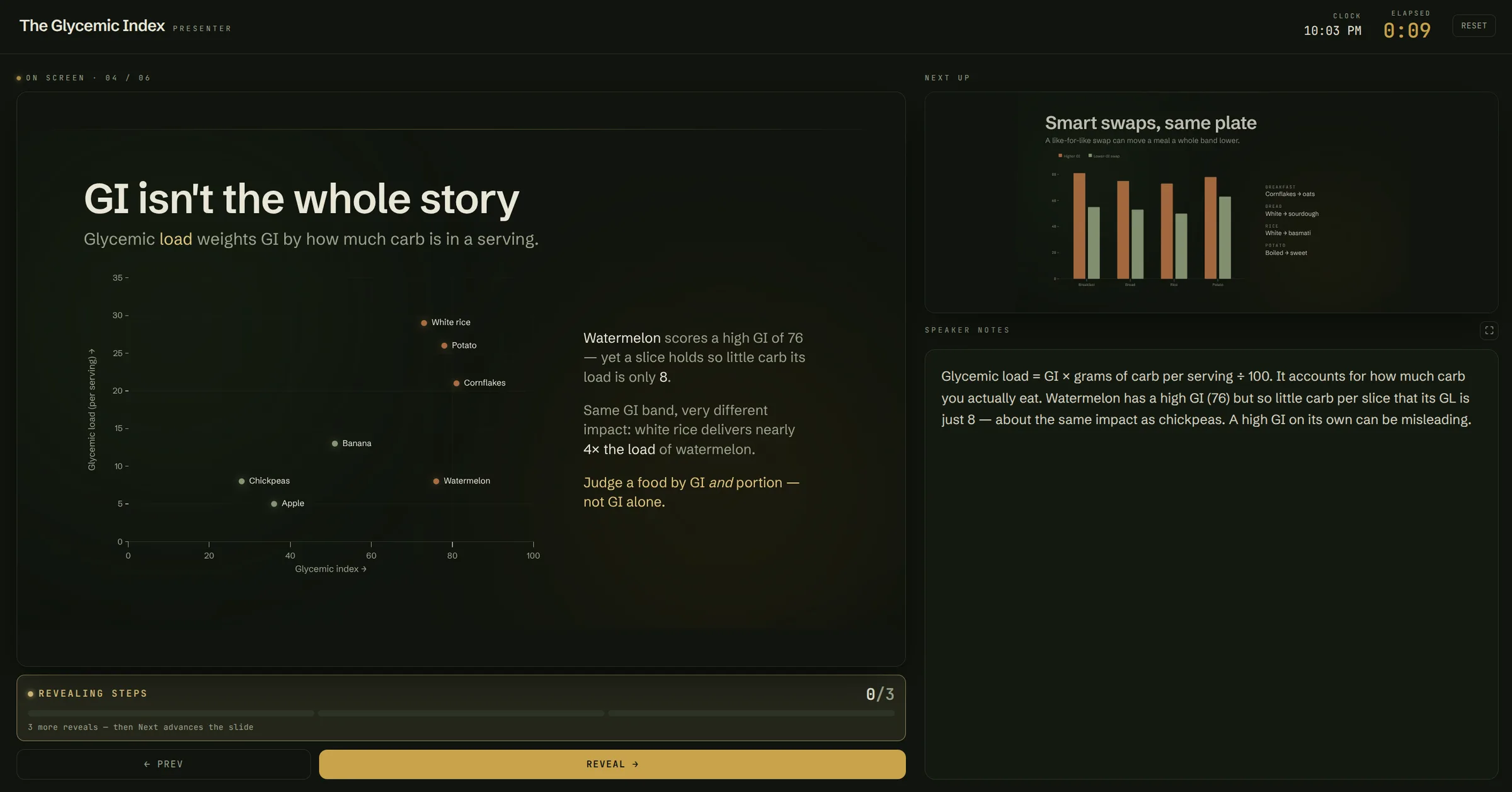This screenshot has height=792, width=1512.
Task: Click the Watermelon scores a high GI paragraph
Action: [x=694, y=357]
